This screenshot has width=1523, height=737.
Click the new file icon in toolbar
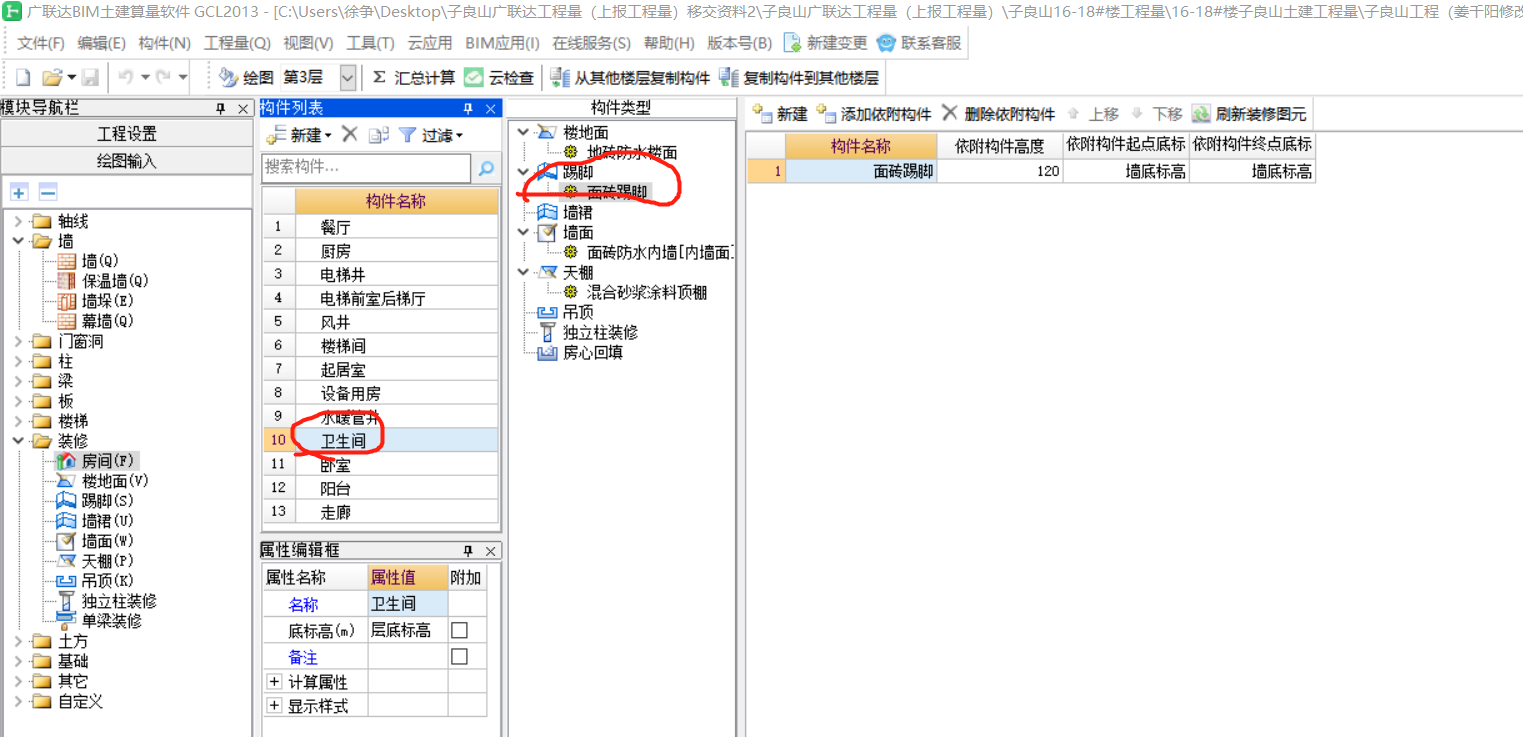point(23,77)
